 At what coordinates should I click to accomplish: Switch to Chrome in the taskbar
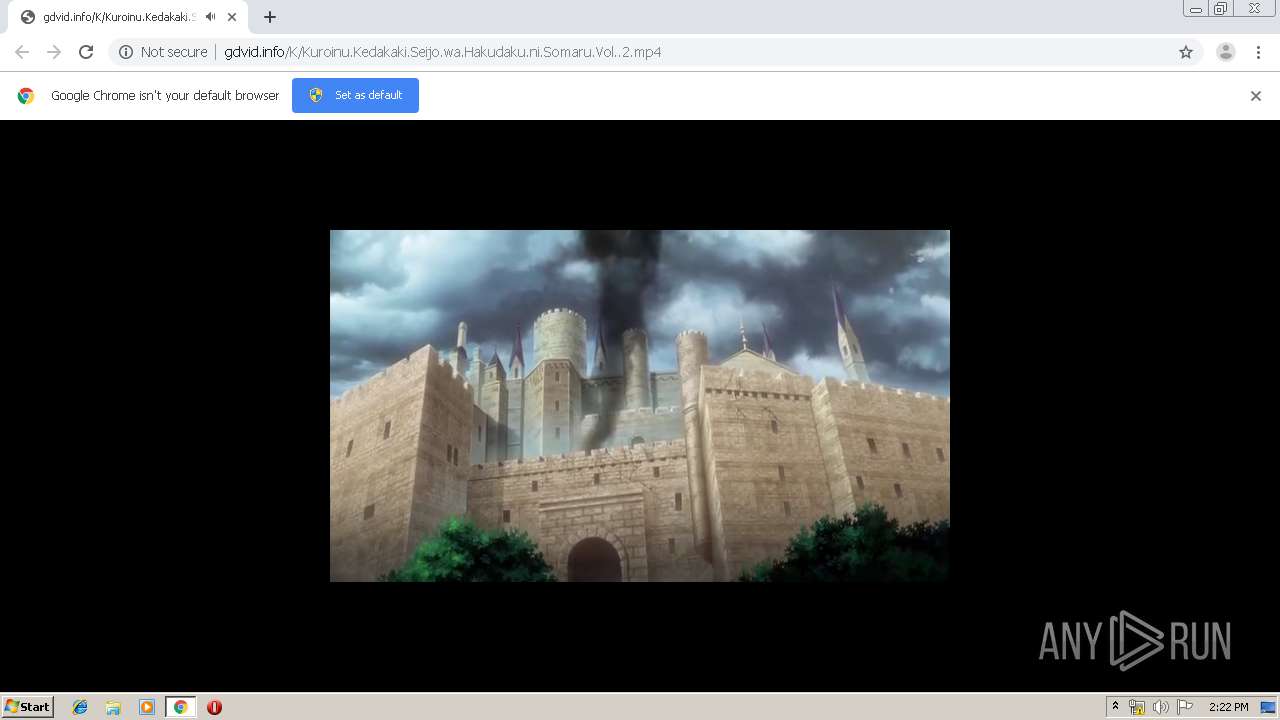180,707
